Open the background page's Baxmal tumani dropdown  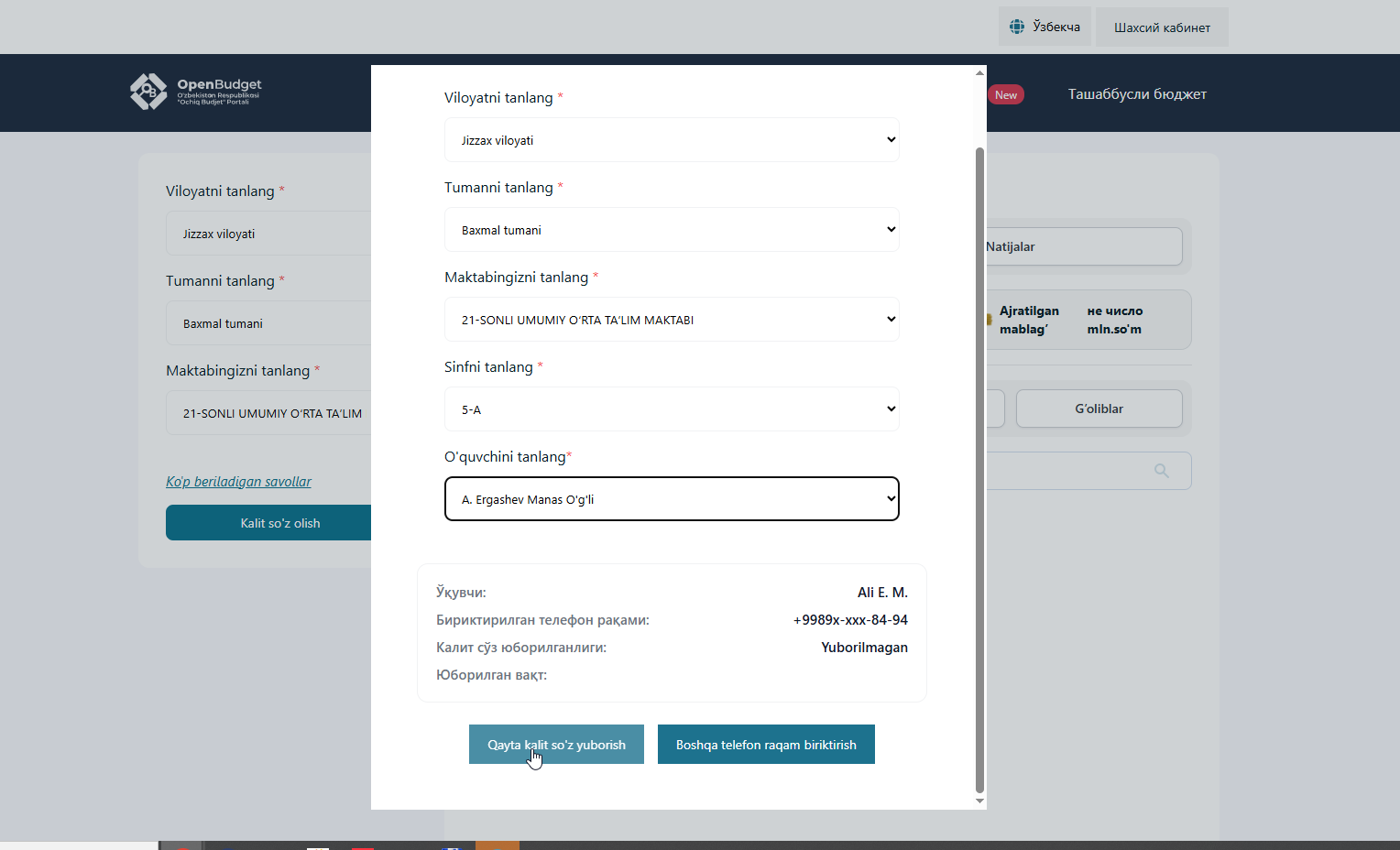268,323
